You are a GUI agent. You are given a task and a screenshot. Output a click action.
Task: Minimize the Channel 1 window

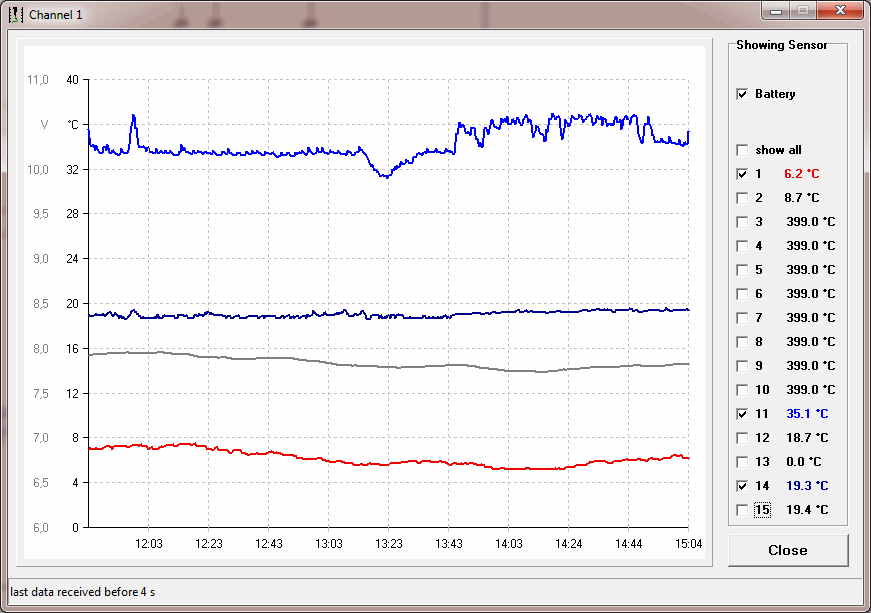coord(776,11)
